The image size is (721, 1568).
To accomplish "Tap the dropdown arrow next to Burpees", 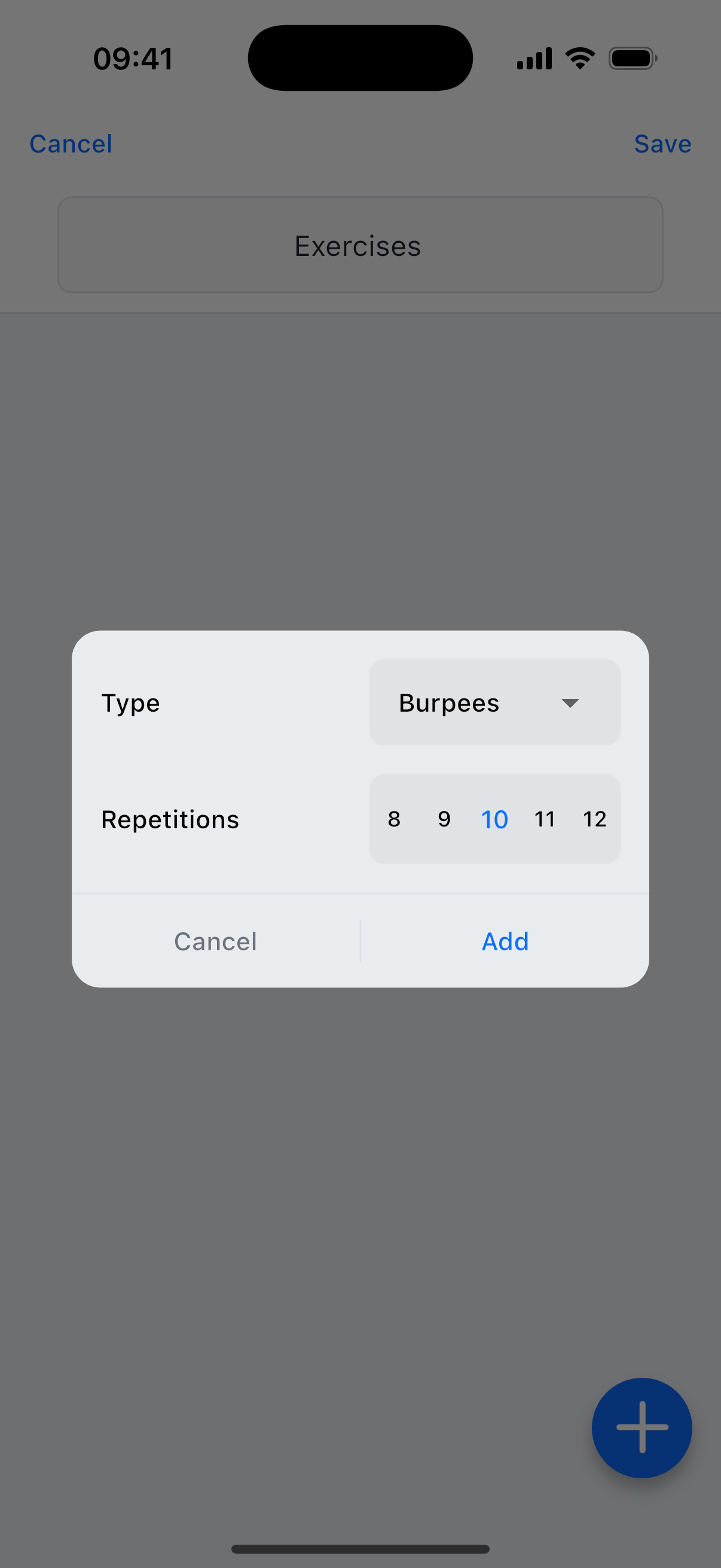I will (570, 703).
